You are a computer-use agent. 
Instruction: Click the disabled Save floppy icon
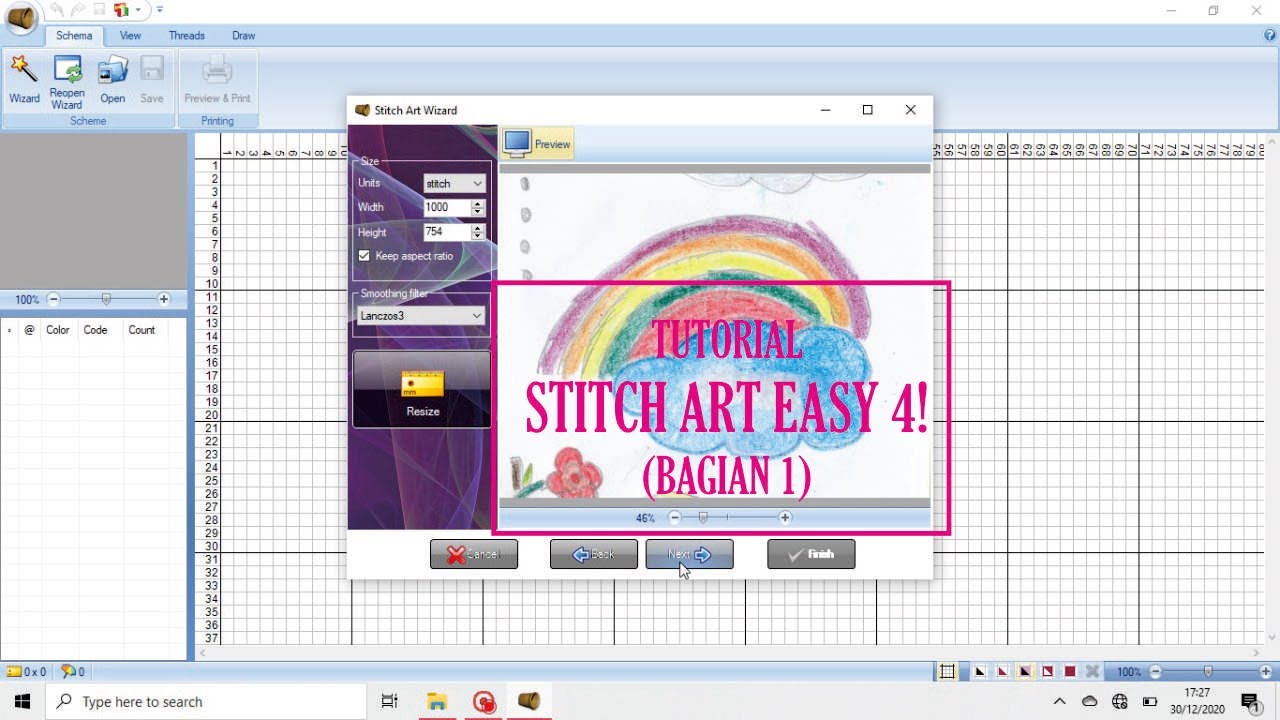(152, 70)
